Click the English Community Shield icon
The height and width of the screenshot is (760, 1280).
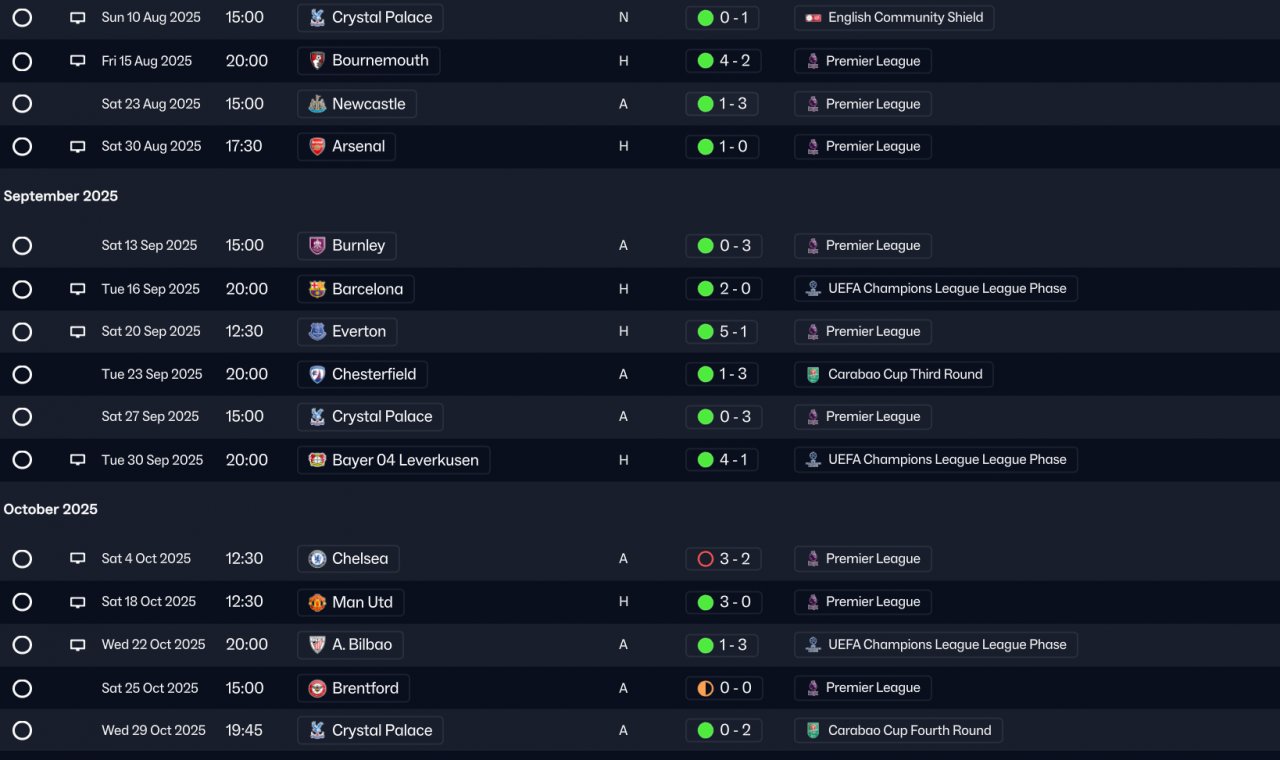tap(813, 18)
